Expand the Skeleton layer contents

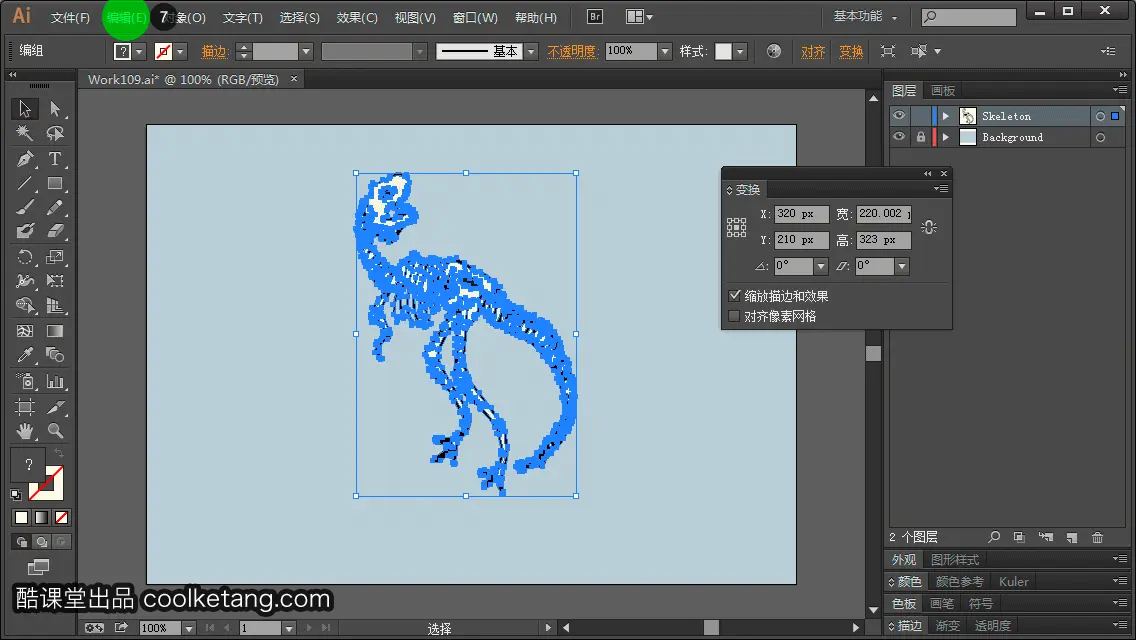945,116
